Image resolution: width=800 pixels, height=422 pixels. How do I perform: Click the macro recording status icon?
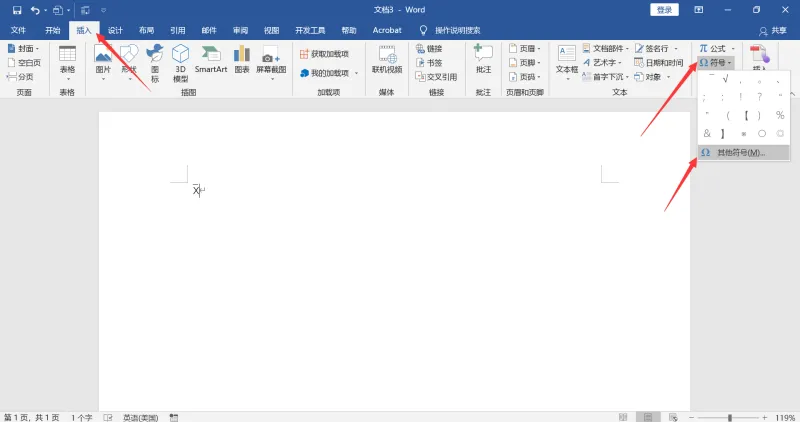coord(174,417)
